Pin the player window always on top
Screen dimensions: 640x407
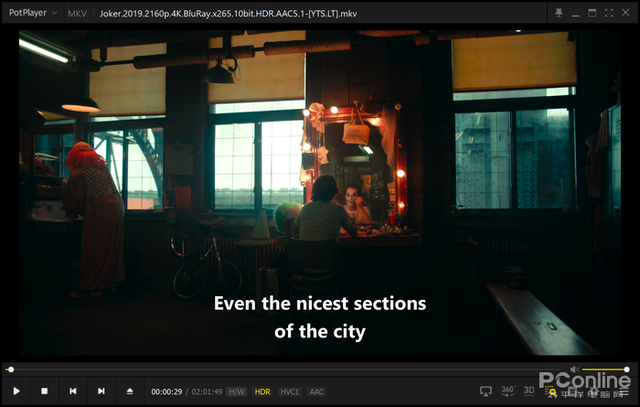pyautogui.click(x=559, y=13)
